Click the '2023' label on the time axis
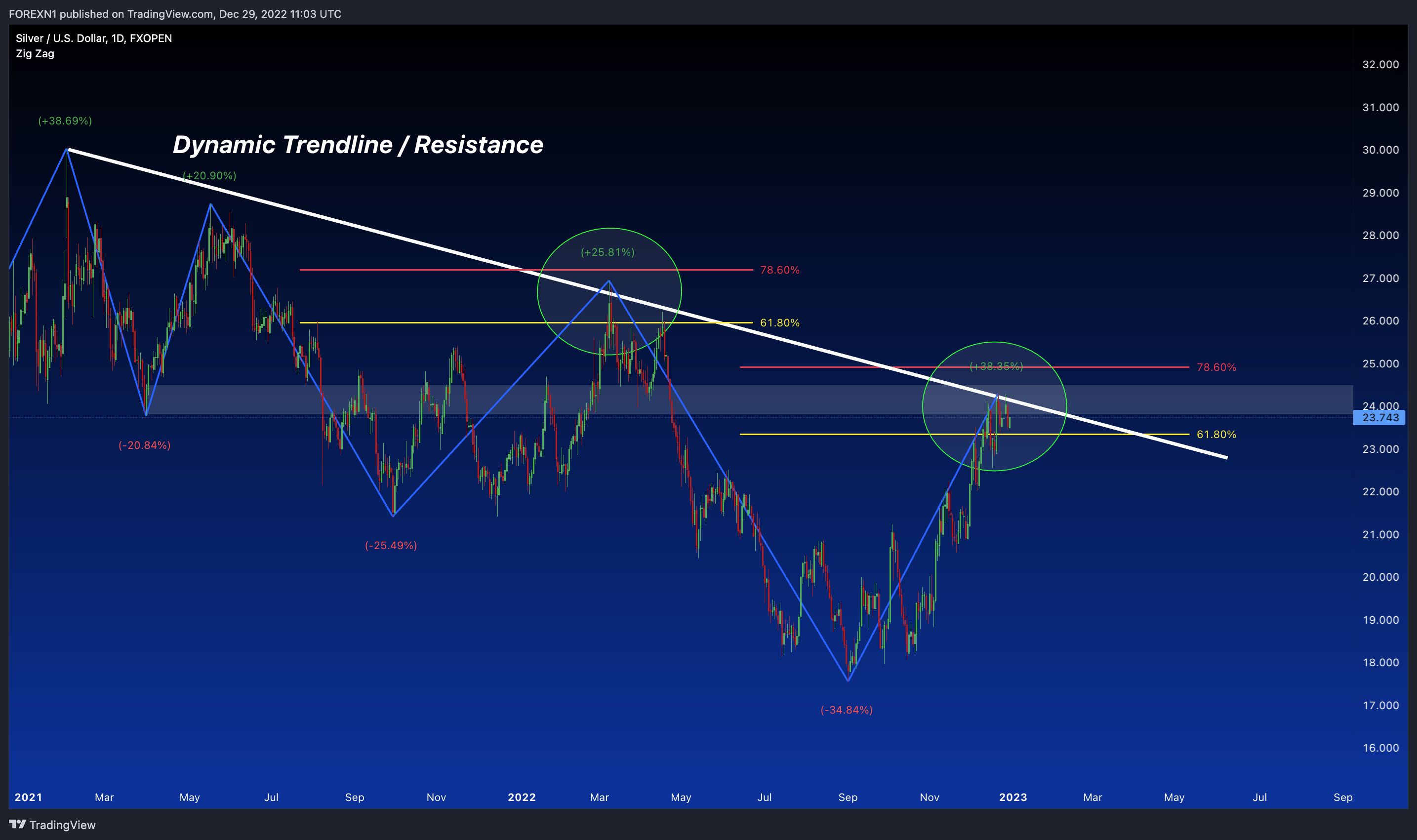 [x=1013, y=797]
